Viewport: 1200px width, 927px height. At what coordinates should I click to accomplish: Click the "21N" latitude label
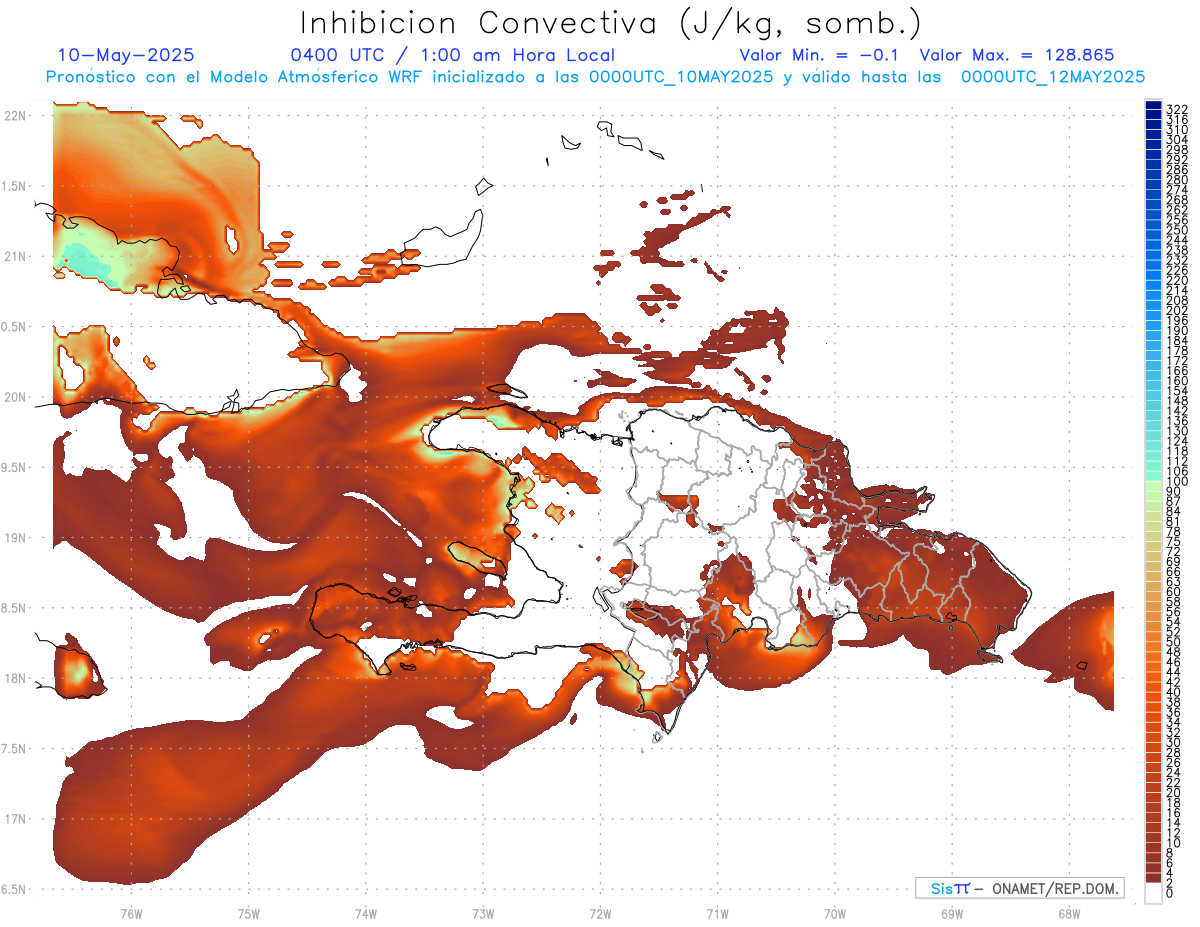(x=14, y=256)
